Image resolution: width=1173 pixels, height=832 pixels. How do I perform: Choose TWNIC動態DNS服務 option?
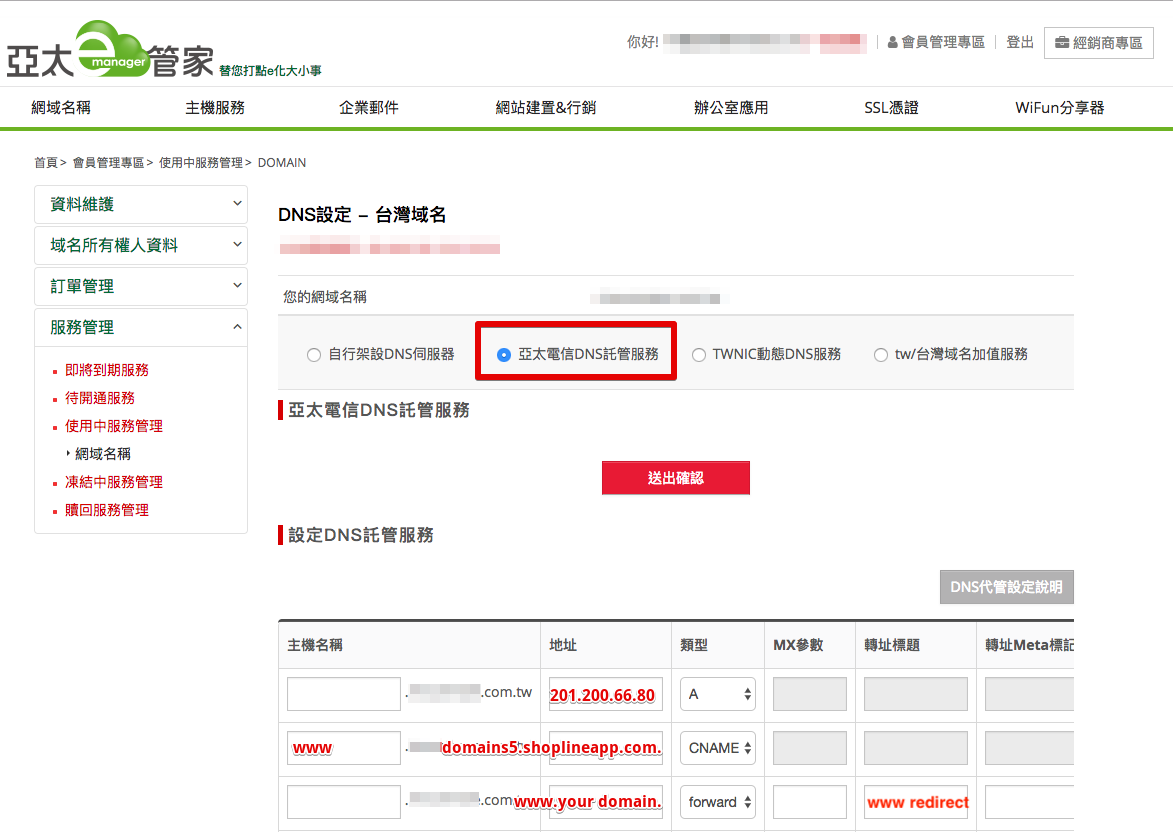(x=699, y=355)
